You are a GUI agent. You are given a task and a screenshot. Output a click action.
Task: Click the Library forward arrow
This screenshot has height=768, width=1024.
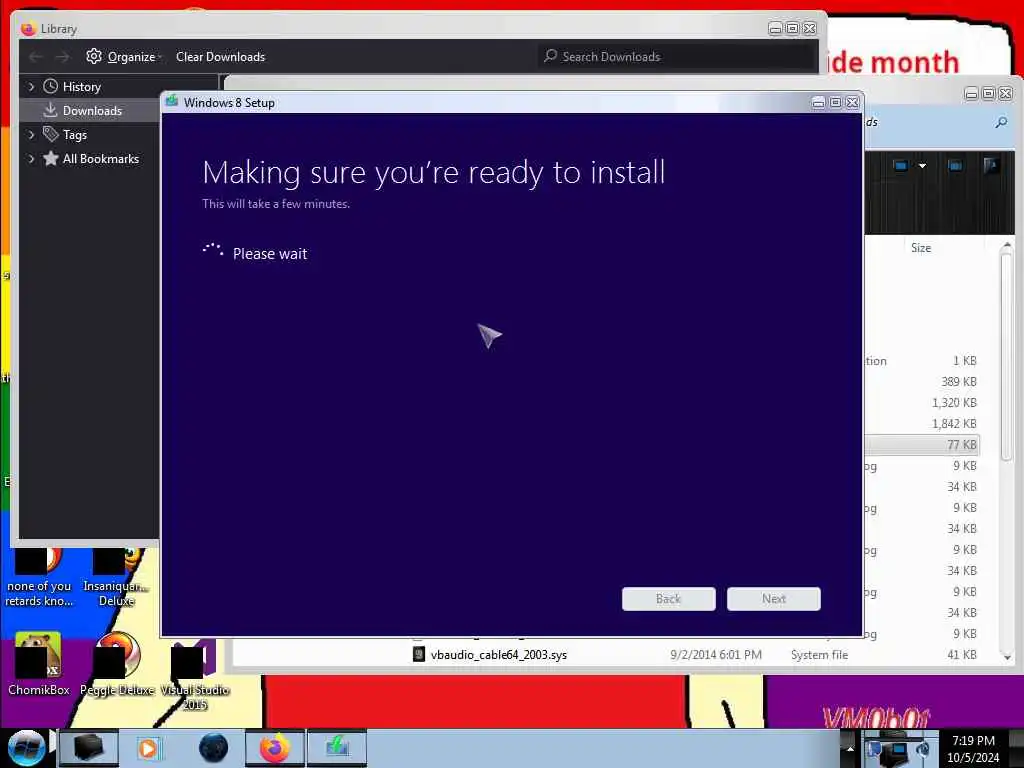click(x=62, y=57)
